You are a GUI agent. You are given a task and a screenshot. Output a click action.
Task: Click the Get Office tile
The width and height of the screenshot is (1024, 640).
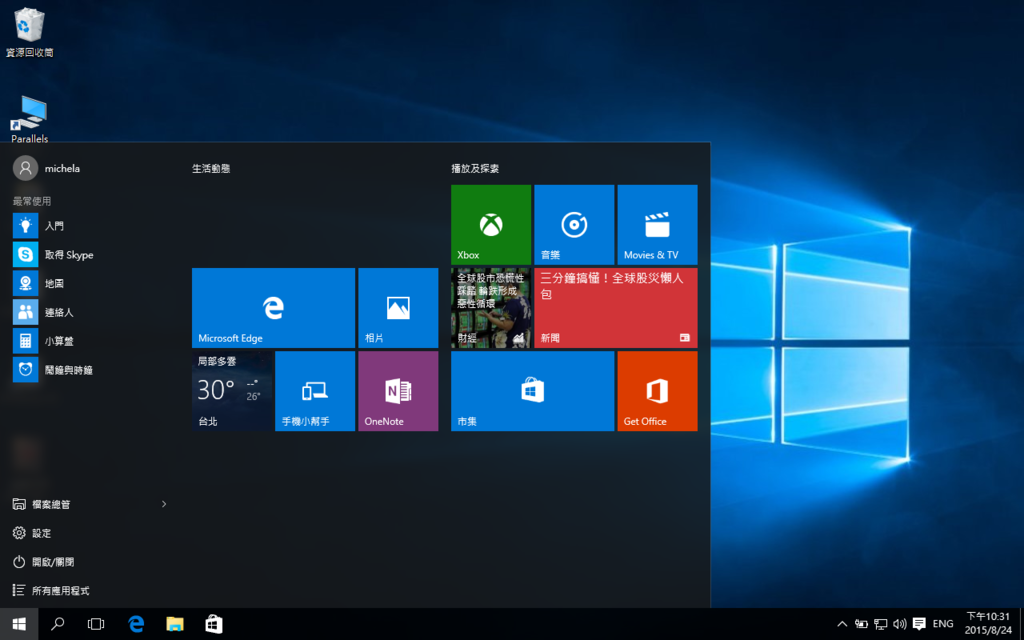coord(657,391)
